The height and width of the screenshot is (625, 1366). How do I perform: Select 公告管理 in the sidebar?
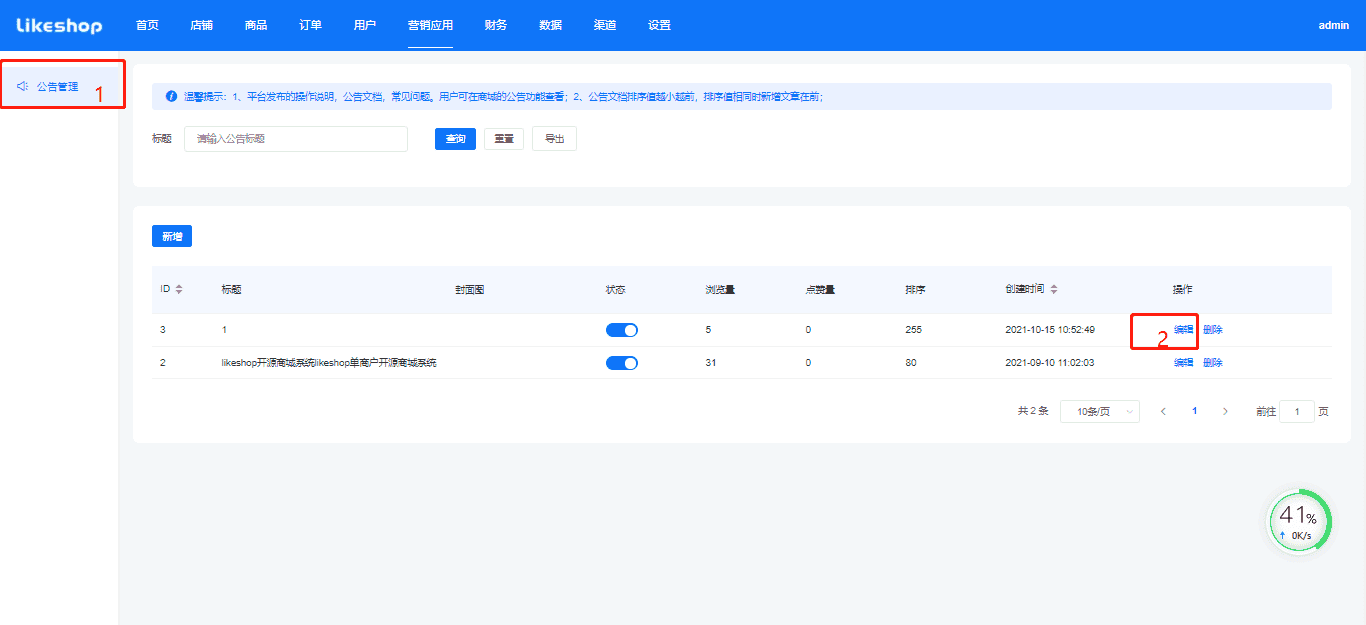click(x=59, y=86)
